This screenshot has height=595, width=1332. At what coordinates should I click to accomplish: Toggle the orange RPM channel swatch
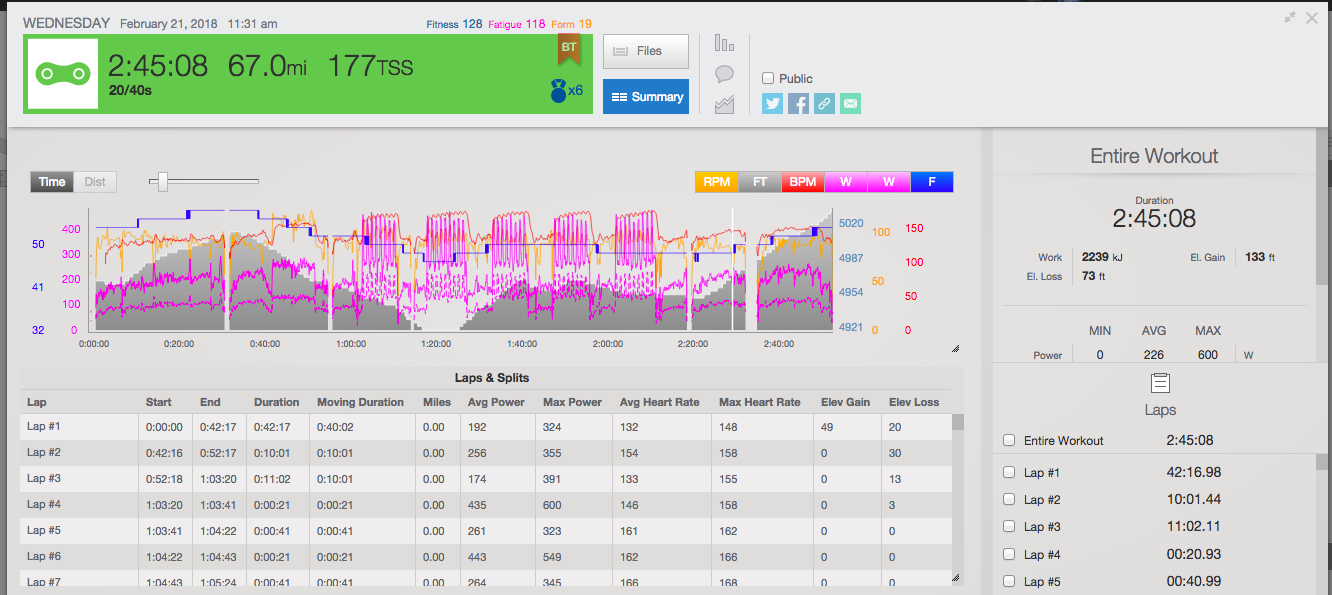pos(716,182)
